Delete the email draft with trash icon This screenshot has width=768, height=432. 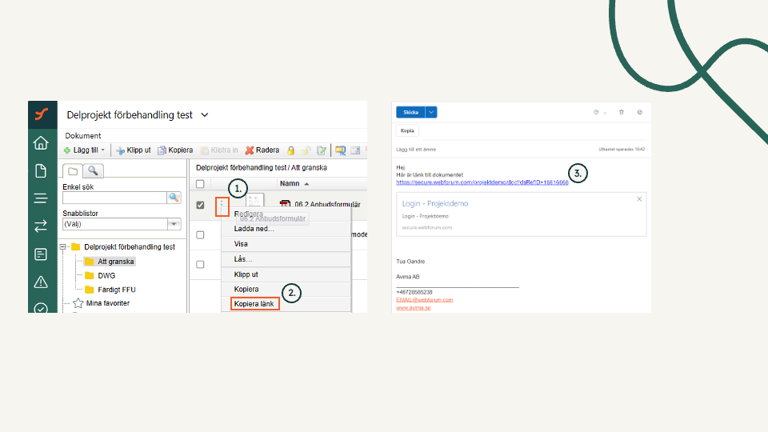point(621,113)
